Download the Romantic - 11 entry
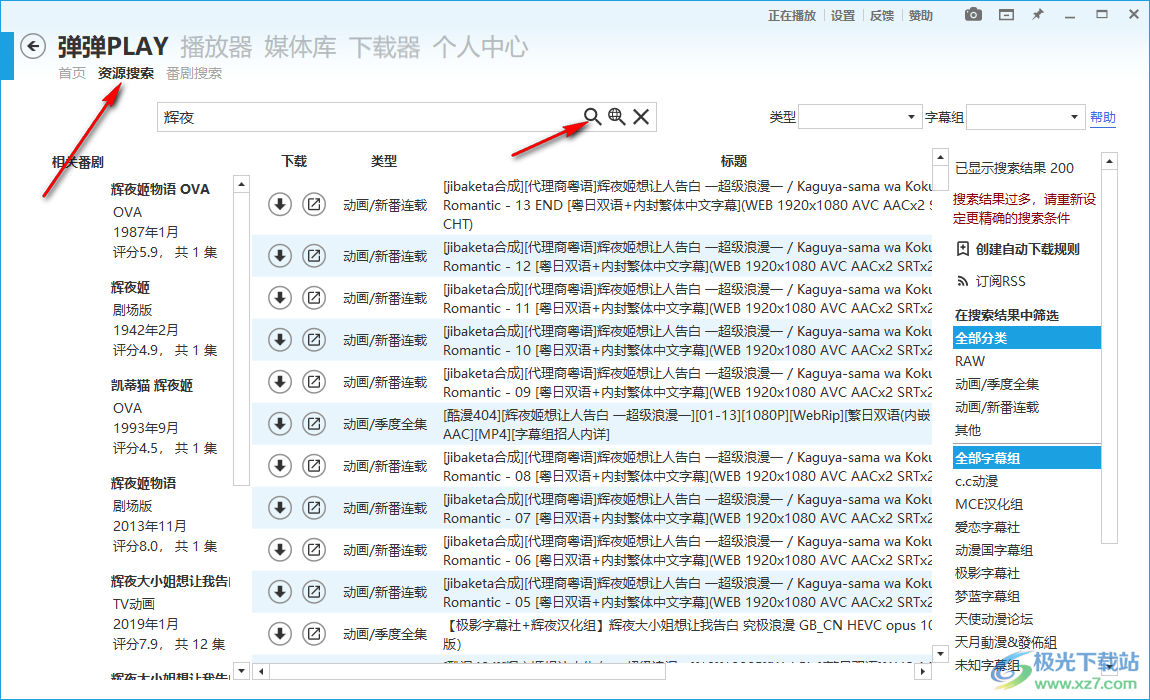 click(279, 298)
